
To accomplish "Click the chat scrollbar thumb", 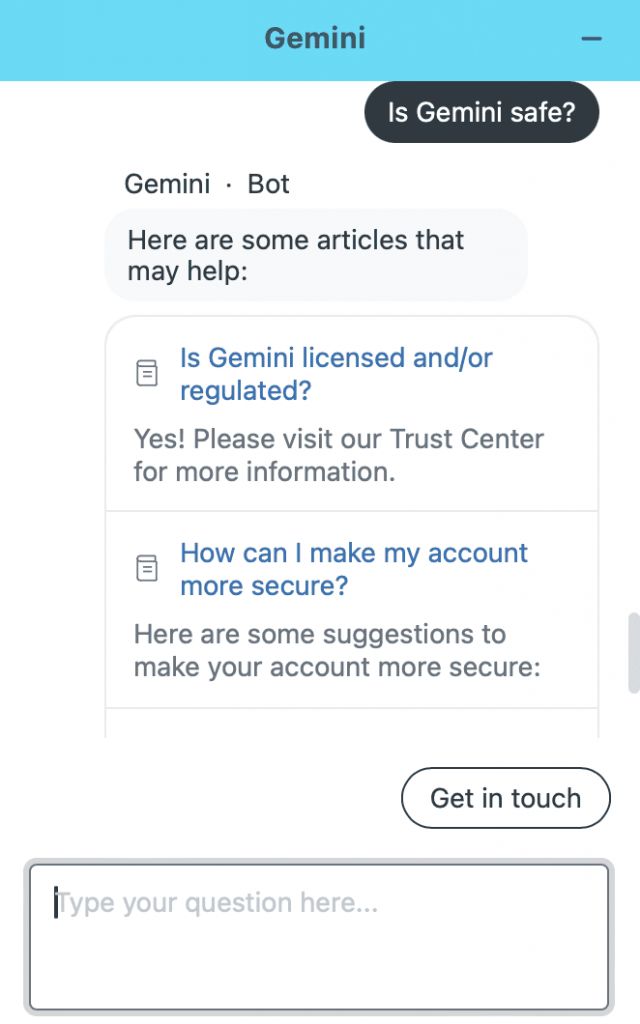I will click(633, 652).
